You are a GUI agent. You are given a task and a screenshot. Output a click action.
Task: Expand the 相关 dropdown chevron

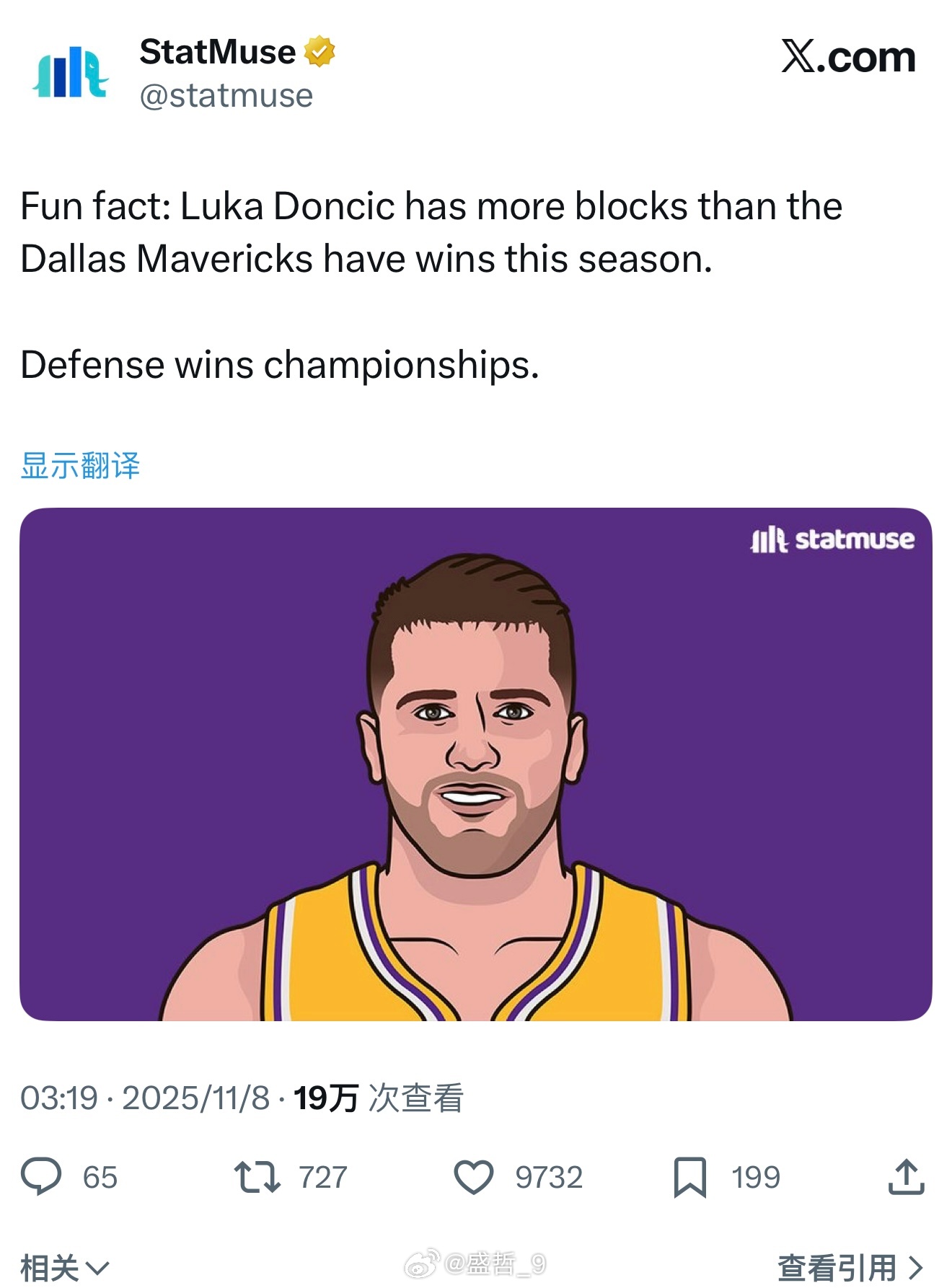coord(97,1268)
